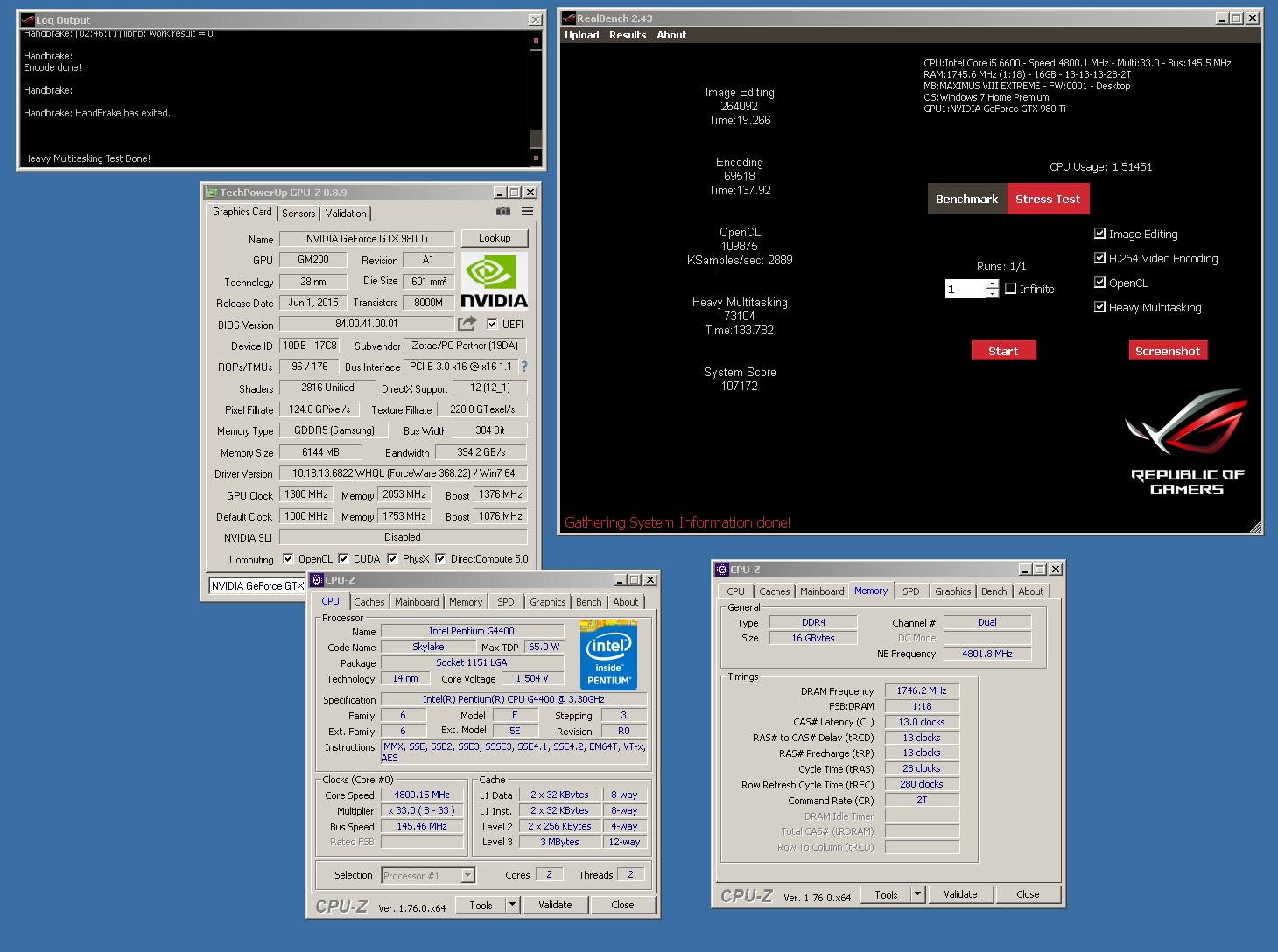The width and height of the screenshot is (1278, 952).
Task: Open the Mainboard tab in CPU-Z Memory window
Action: coord(823,591)
